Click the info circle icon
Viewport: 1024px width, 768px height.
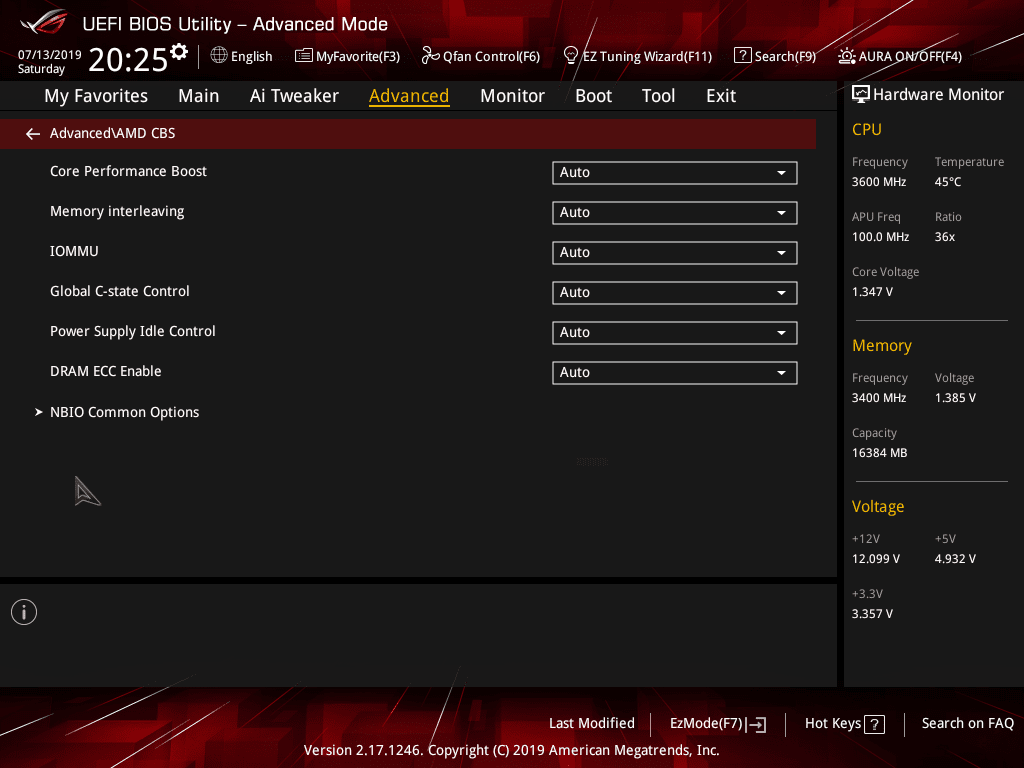pyautogui.click(x=24, y=612)
